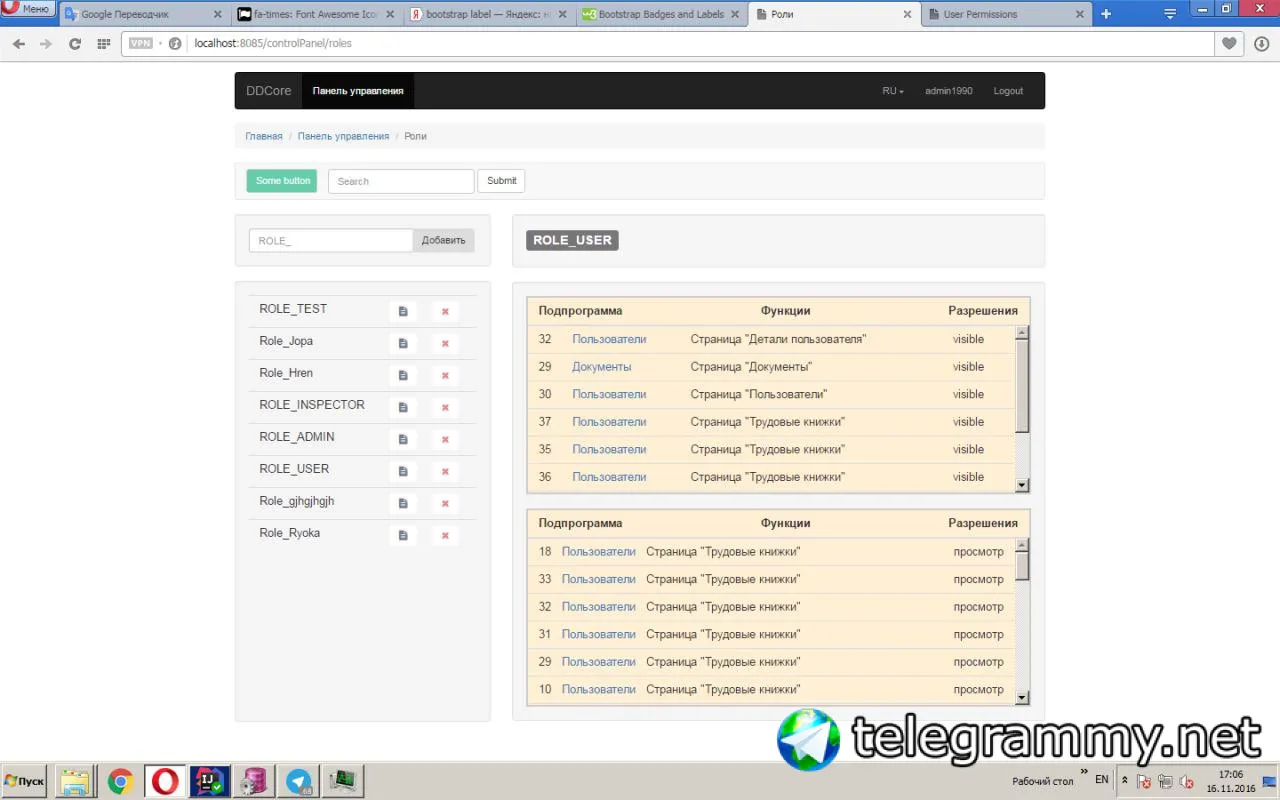Screen dimensions: 1280x800
Task: Open Telegram from the taskbar
Action: [299, 781]
